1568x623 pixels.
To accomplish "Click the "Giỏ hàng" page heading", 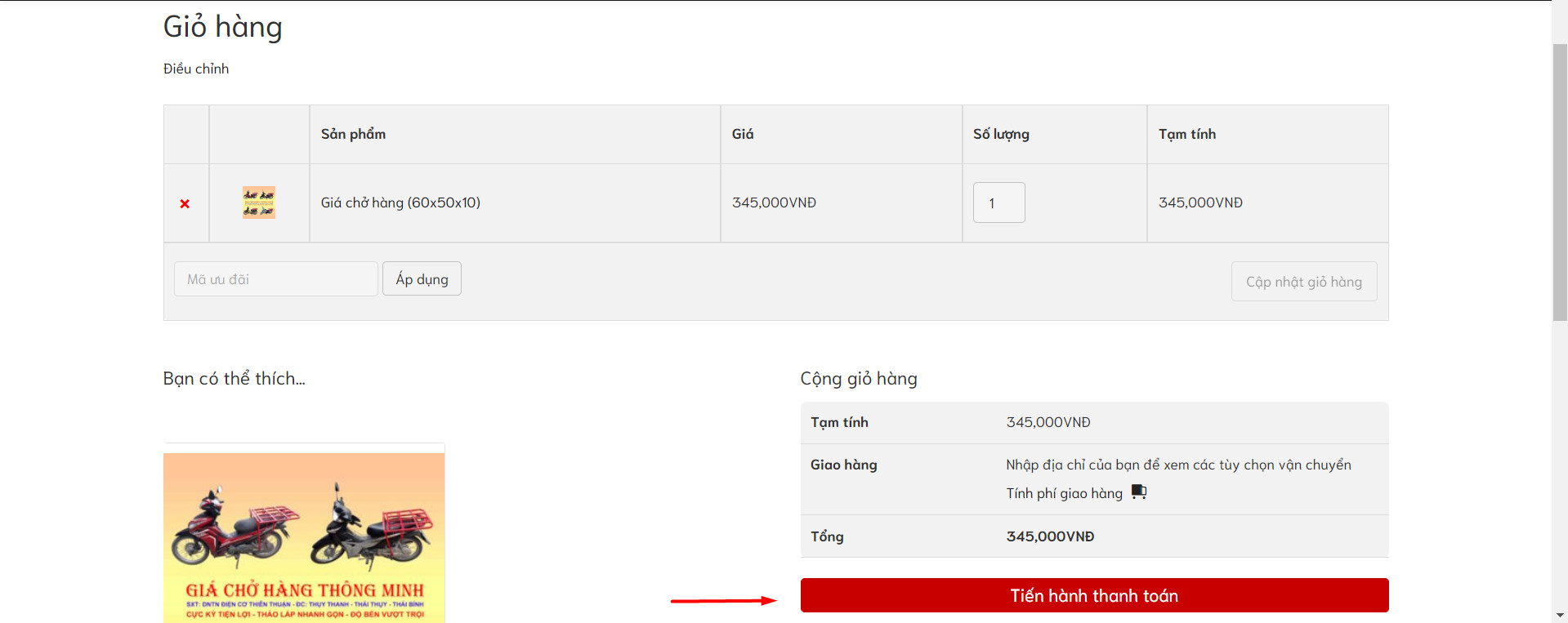I will point(223,27).
